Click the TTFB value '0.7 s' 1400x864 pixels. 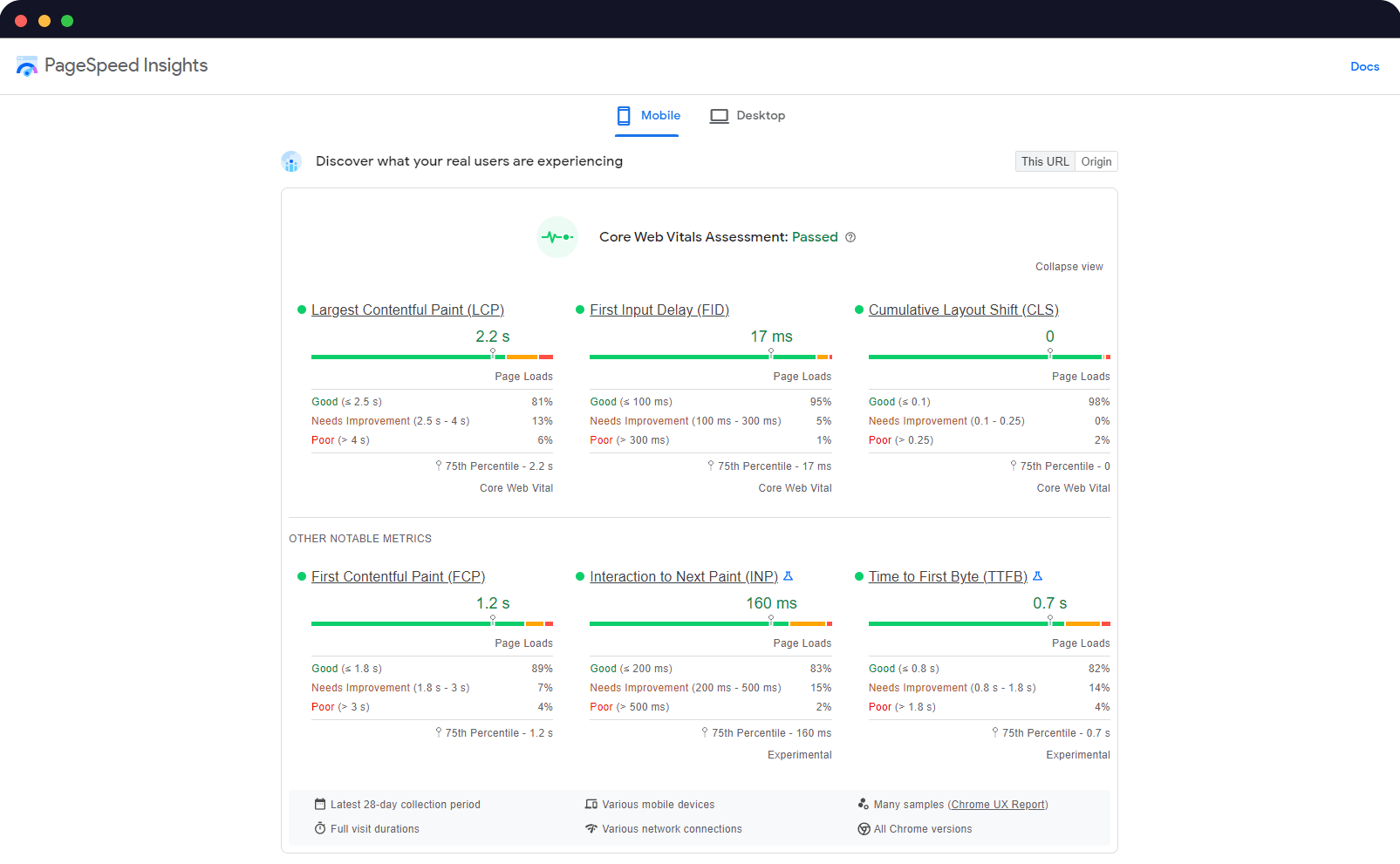tap(1050, 603)
